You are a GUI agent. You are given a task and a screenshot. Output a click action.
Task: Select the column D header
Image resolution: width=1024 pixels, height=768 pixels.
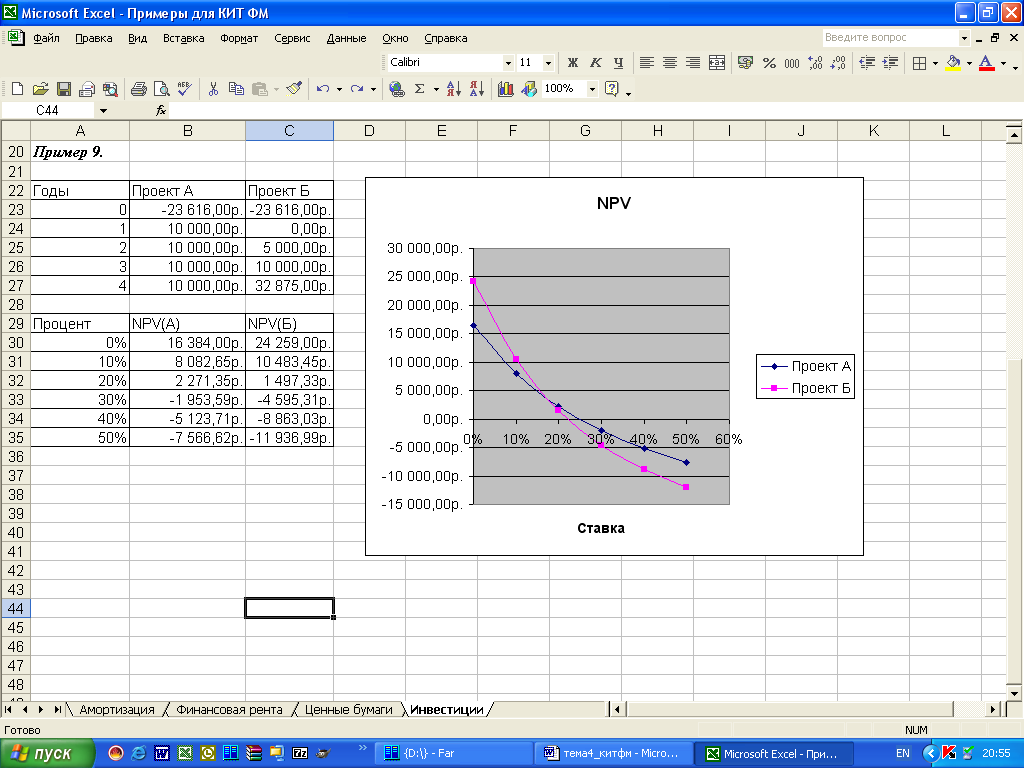(x=369, y=131)
